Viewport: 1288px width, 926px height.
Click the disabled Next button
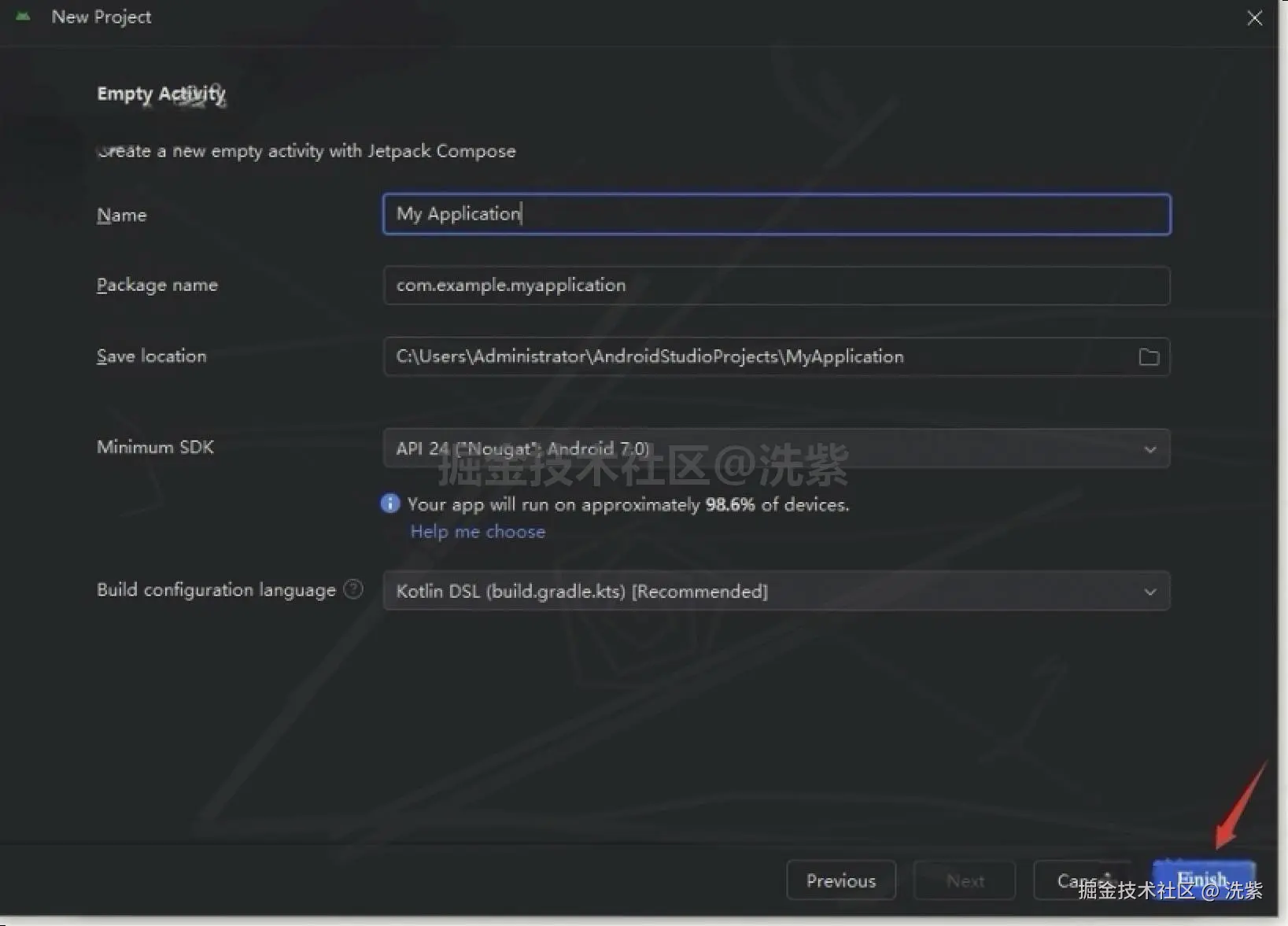tap(964, 880)
